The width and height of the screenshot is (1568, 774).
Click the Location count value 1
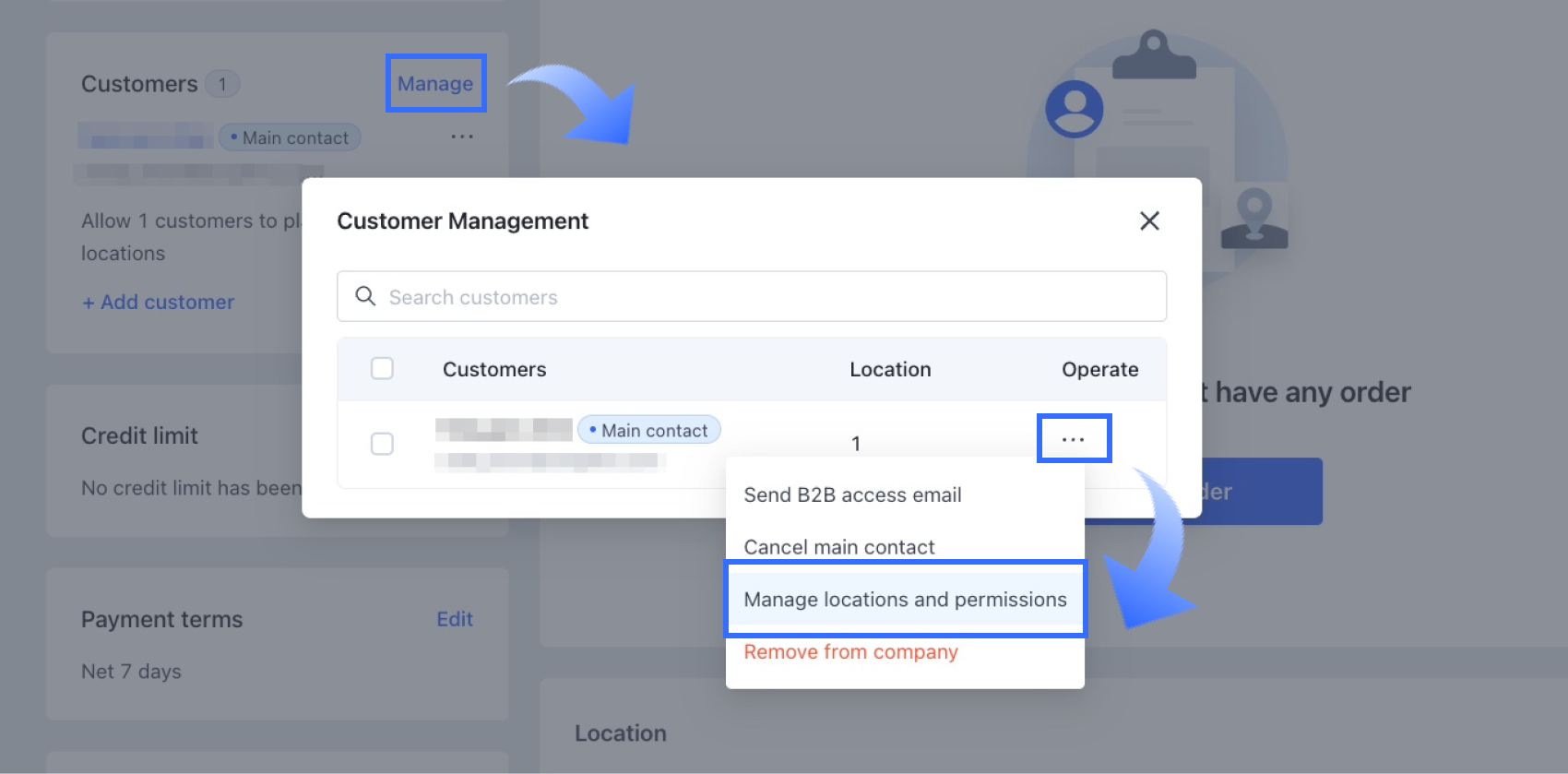[856, 444]
